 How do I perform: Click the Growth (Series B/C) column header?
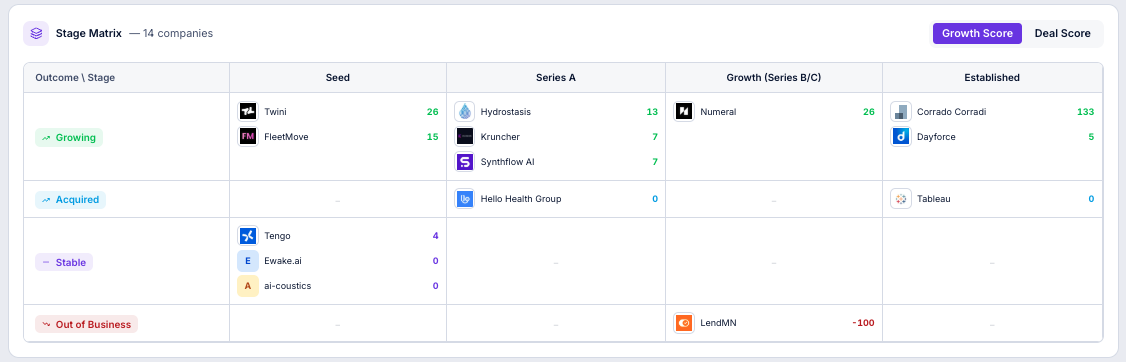773,78
